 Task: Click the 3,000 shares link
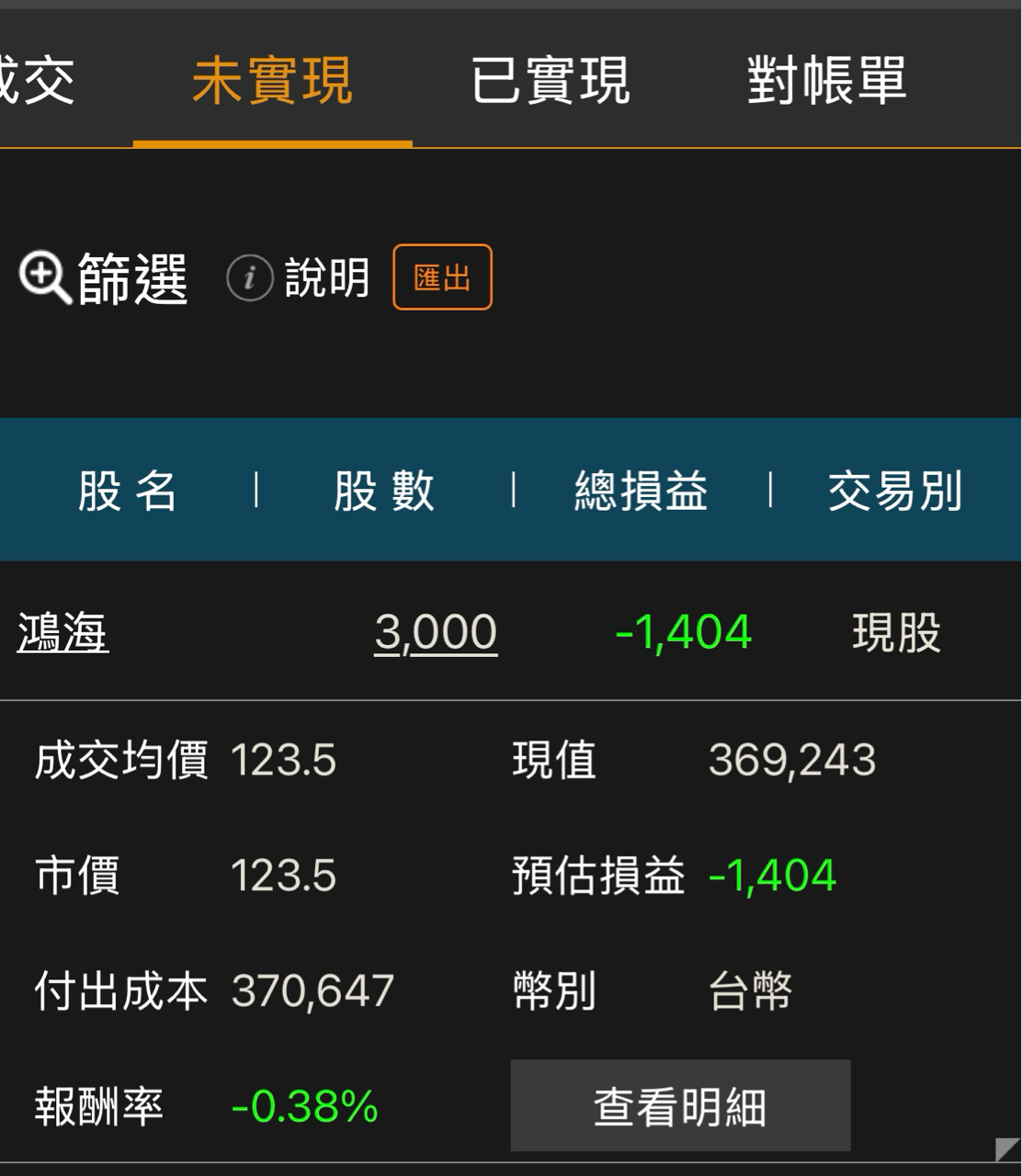coord(436,632)
